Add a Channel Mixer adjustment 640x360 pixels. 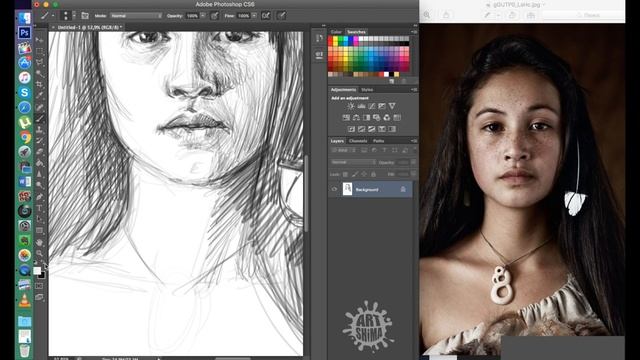click(x=387, y=118)
